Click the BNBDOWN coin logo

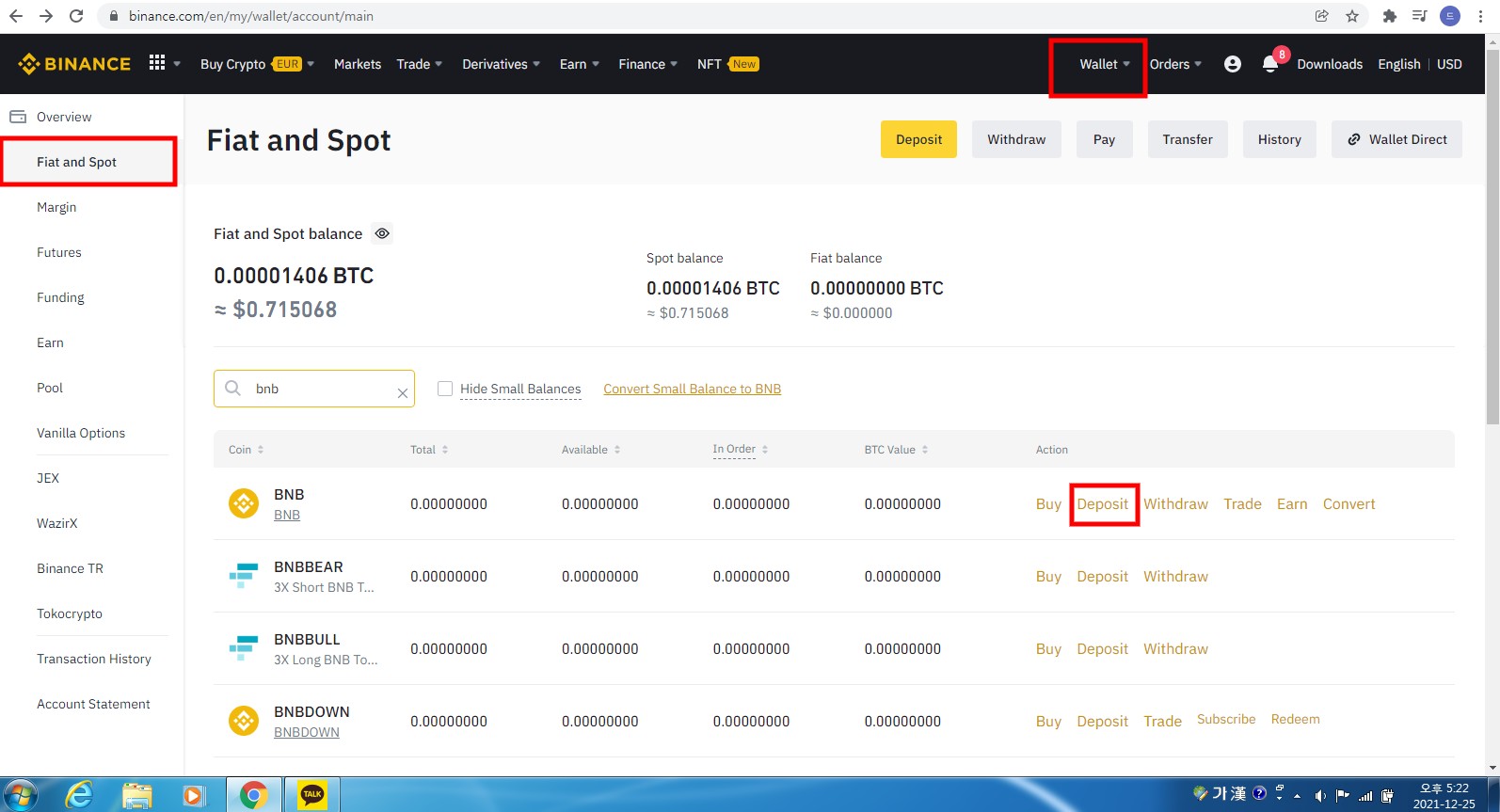point(244,721)
